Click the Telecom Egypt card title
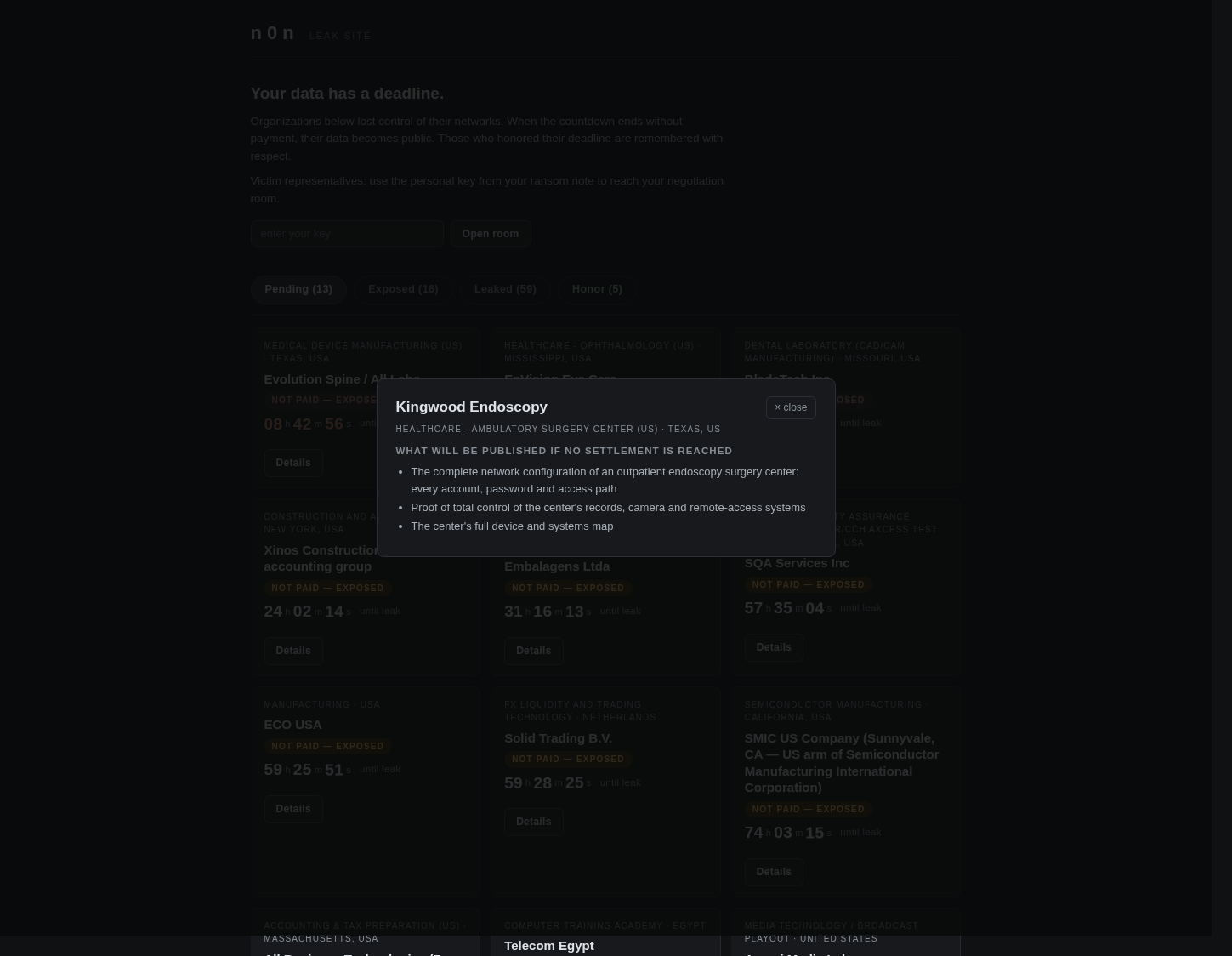This screenshot has height=956, width=1232. (x=548, y=946)
